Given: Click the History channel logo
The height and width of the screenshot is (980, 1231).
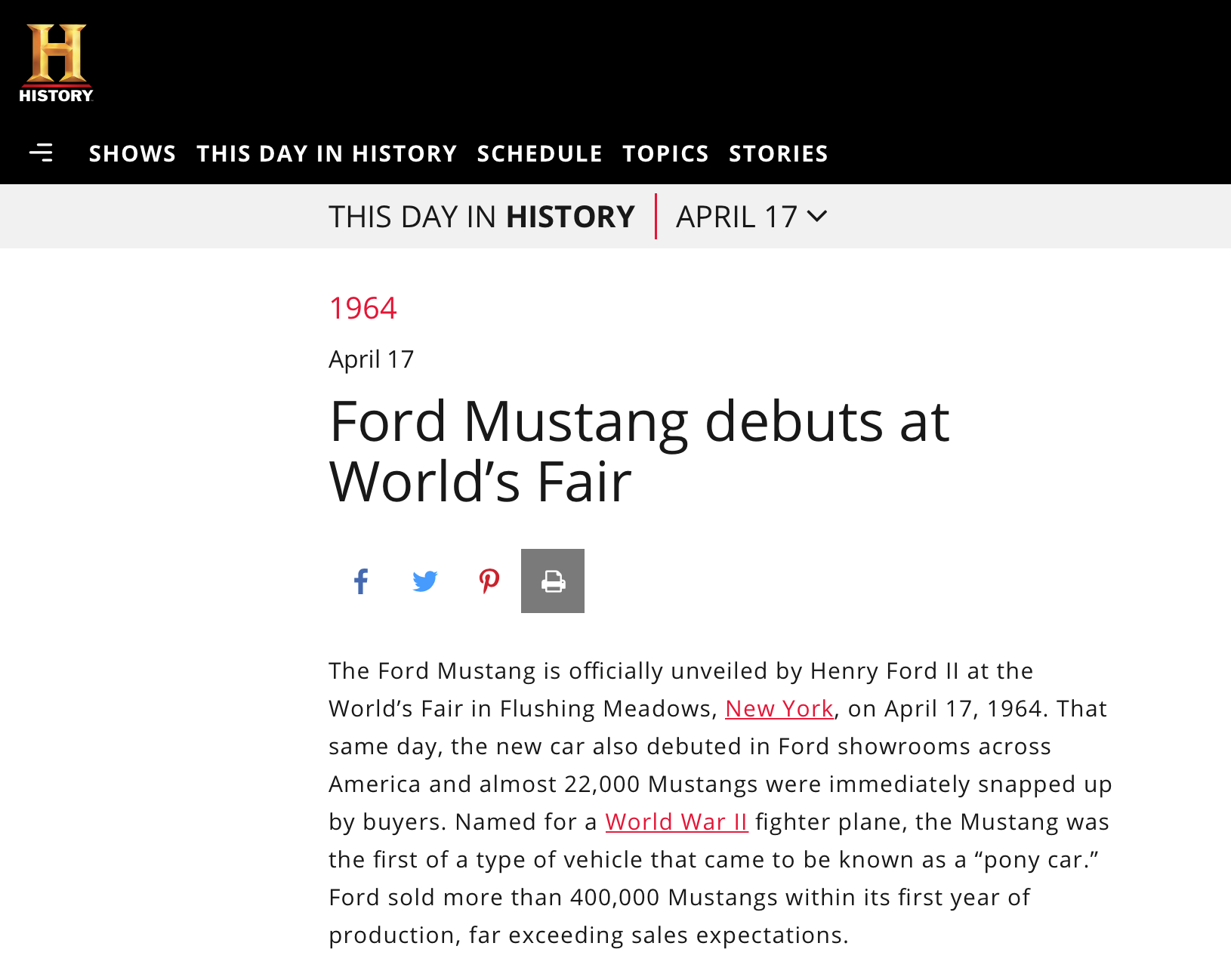Looking at the screenshot, I should tap(56, 63).
